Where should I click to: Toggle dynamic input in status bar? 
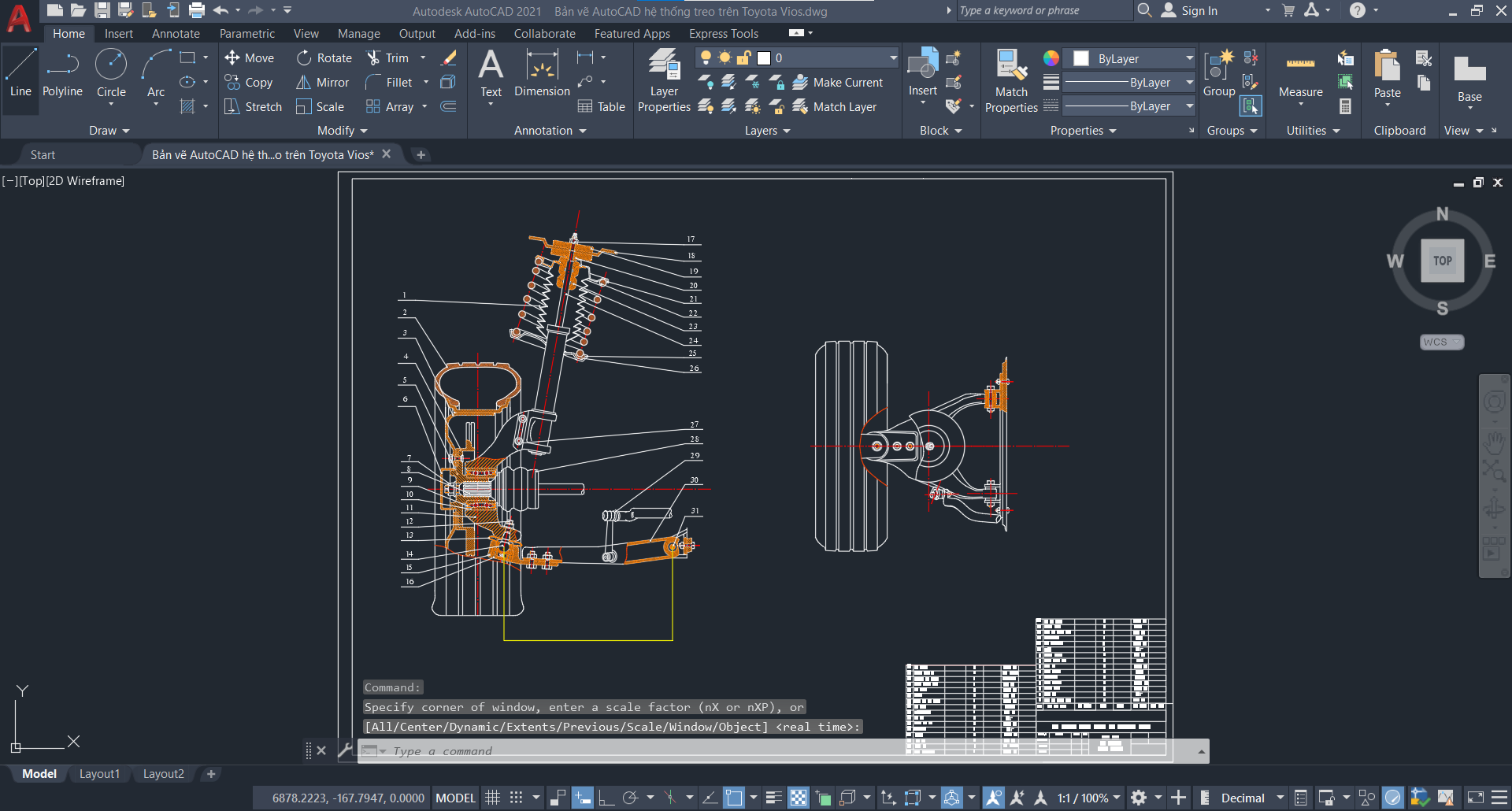583,798
